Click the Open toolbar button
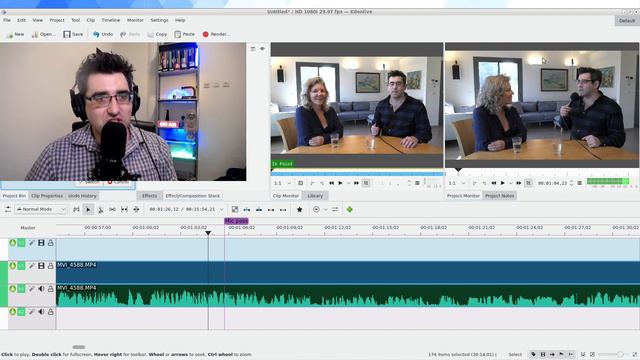This screenshot has width=640, height=360. point(44,34)
